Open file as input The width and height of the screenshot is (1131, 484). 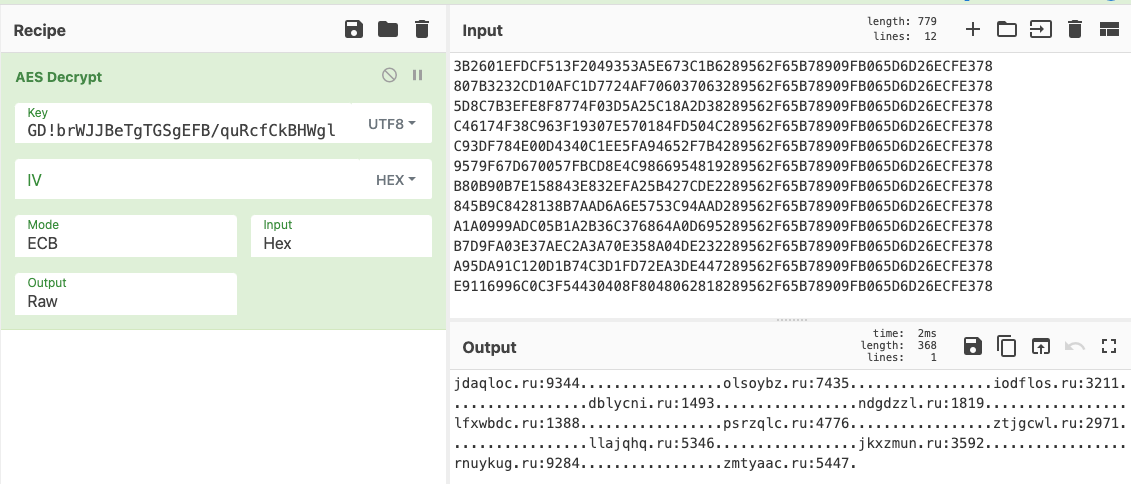tap(1041, 30)
